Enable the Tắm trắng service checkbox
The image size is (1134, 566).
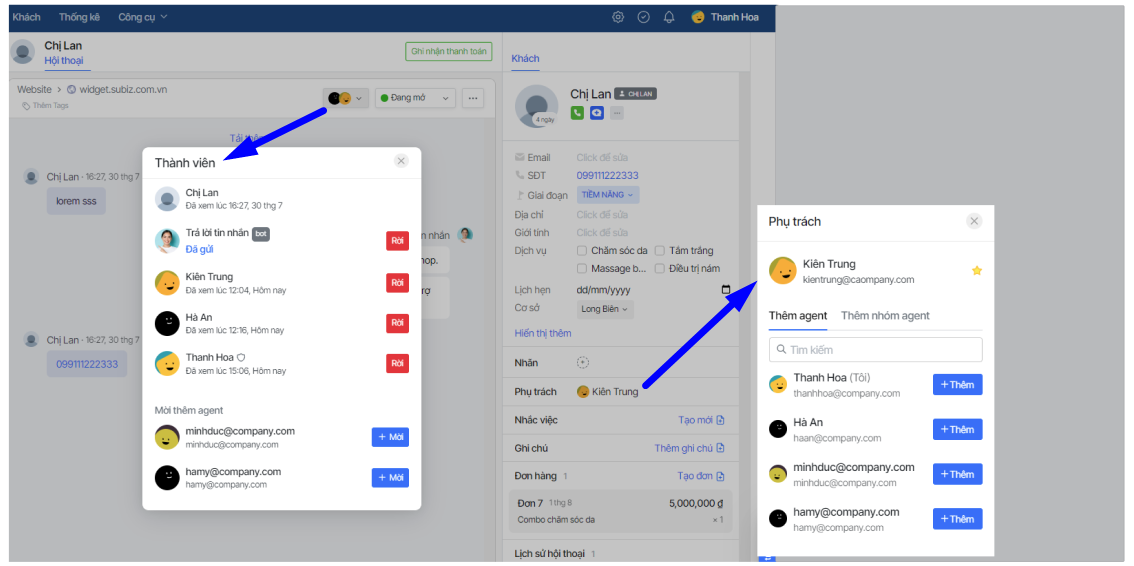click(660, 251)
